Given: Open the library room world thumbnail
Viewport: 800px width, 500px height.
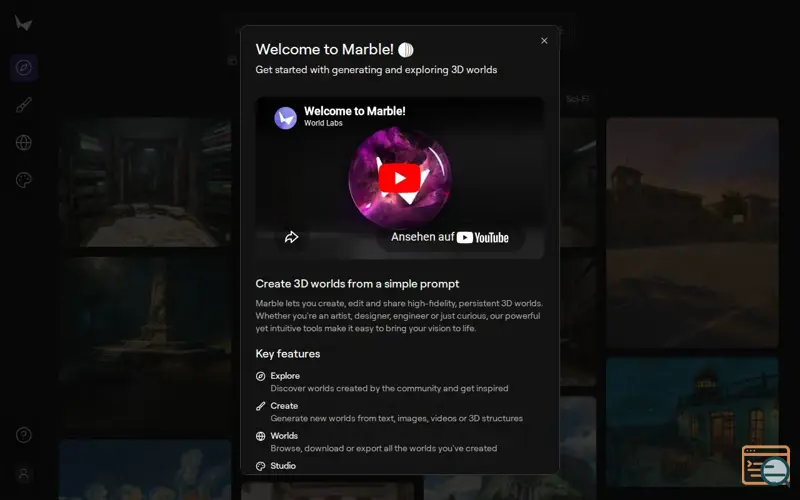Looking at the screenshot, I should 145,183.
